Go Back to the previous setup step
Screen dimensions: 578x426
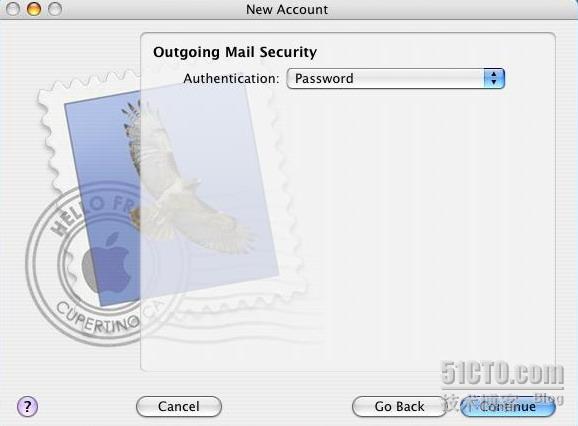pos(399,406)
